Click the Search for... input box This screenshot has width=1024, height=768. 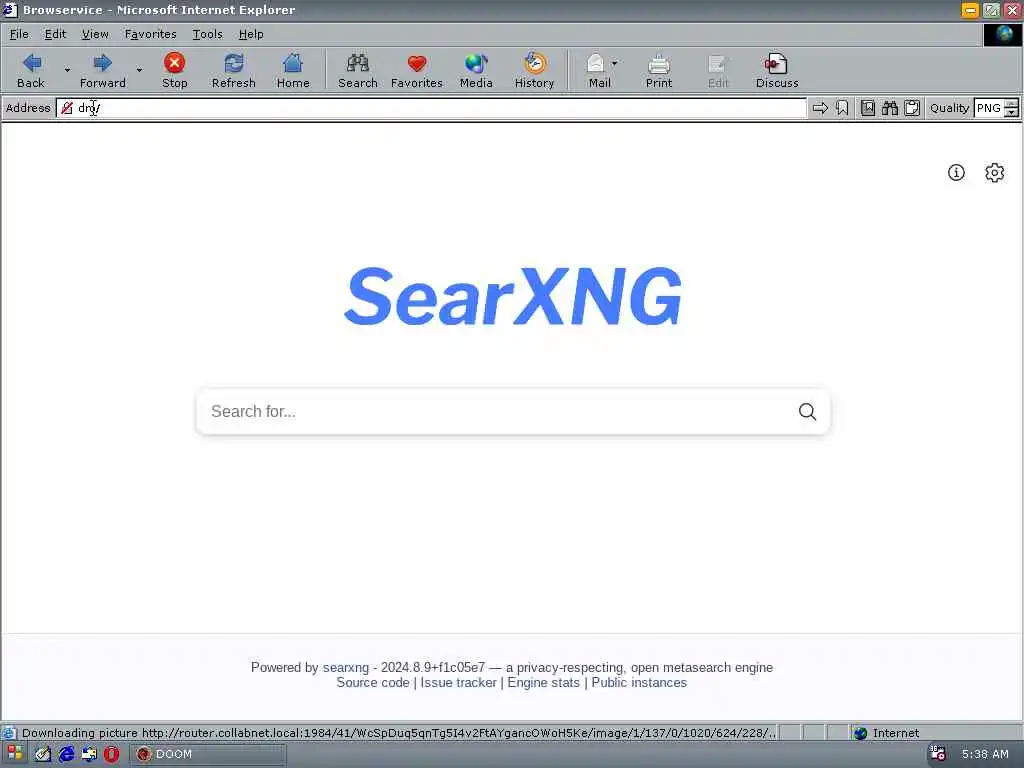pos(496,411)
